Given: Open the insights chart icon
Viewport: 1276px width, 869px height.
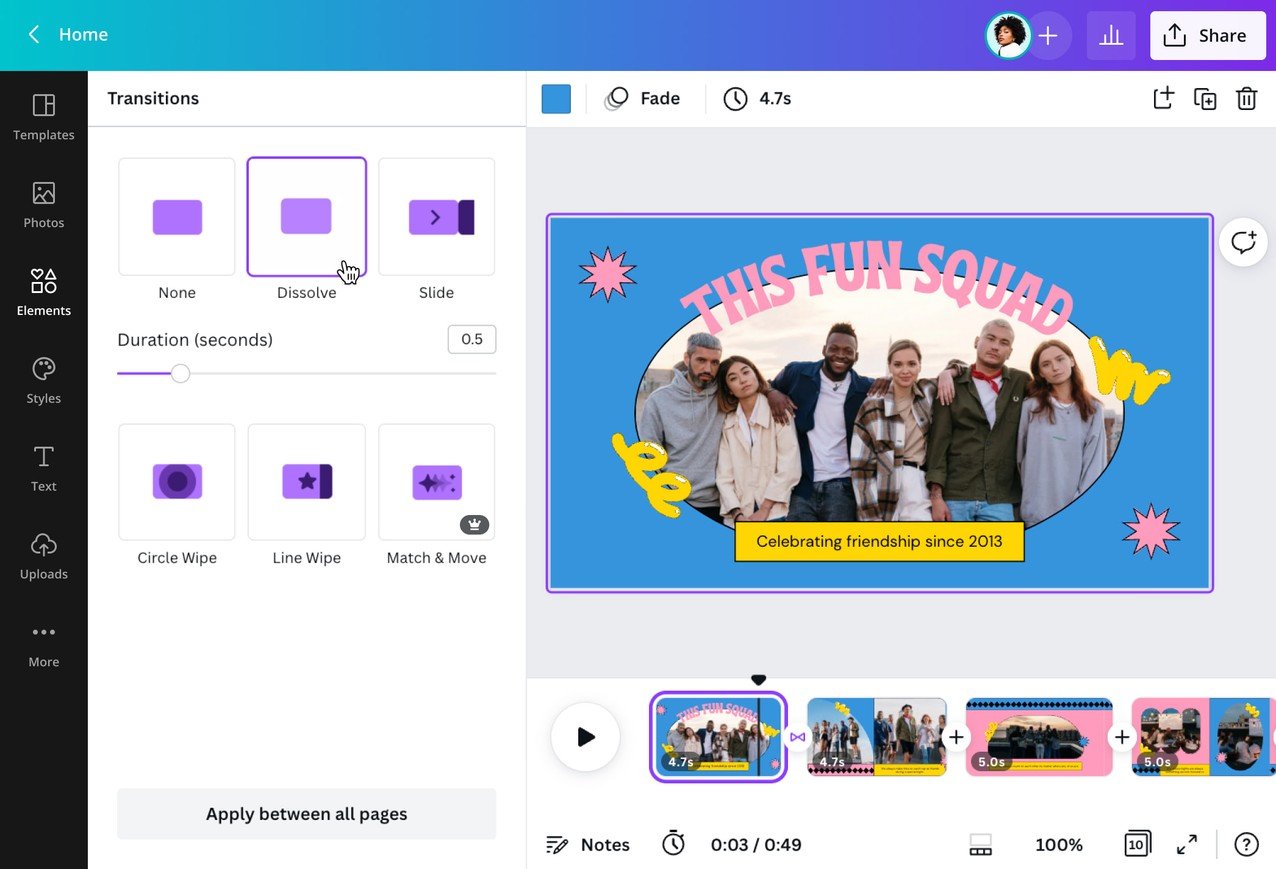Looking at the screenshot, I should point(1110,36).
